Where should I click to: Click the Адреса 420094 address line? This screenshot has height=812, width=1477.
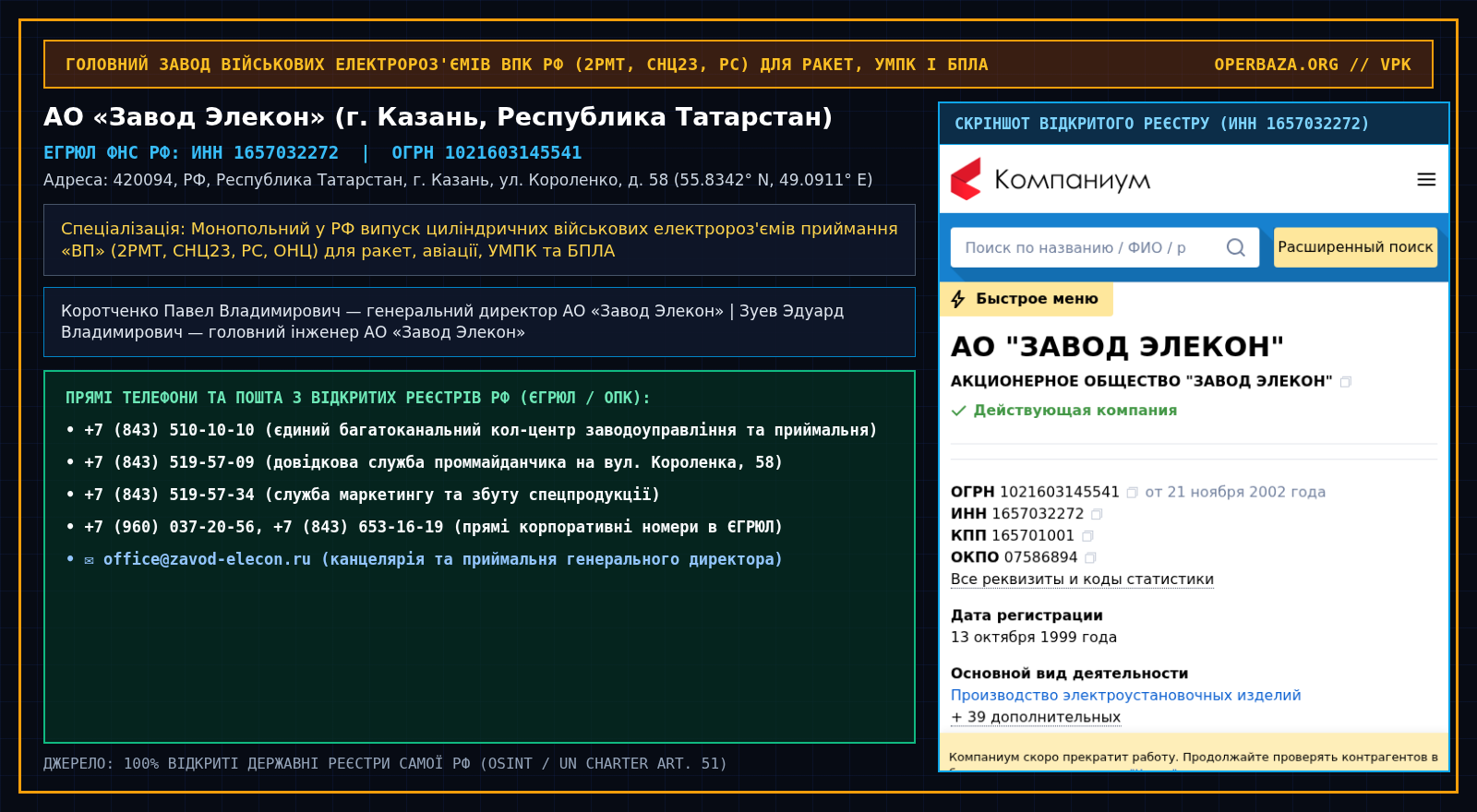click(458, 180)
